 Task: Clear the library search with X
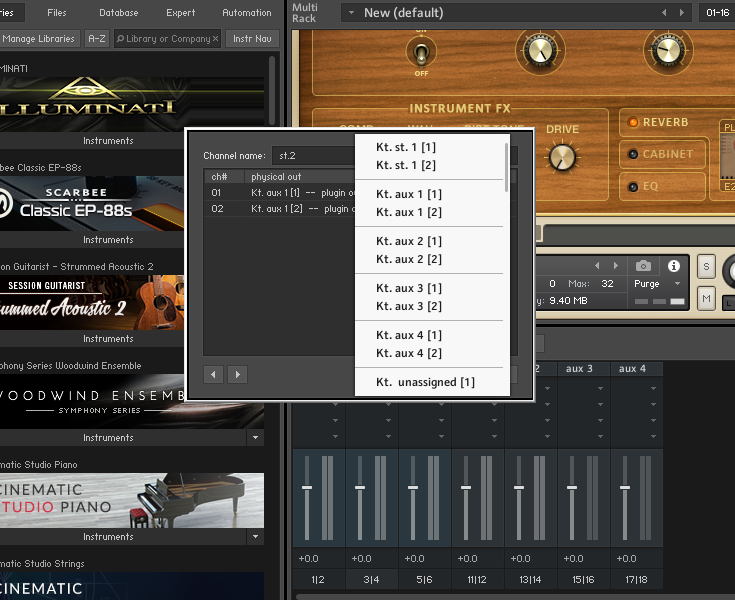[x=216, y=38]
